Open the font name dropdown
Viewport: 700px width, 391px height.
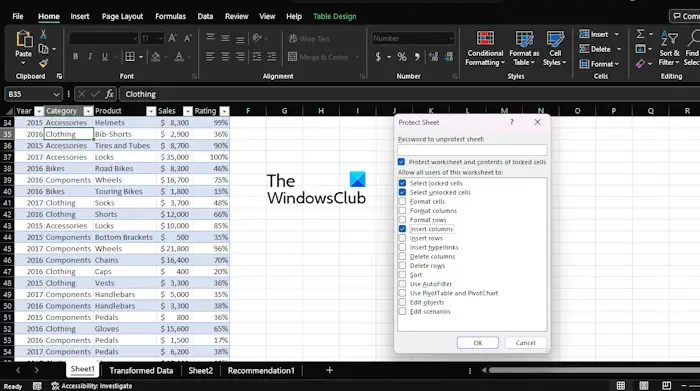pos(135,38)
